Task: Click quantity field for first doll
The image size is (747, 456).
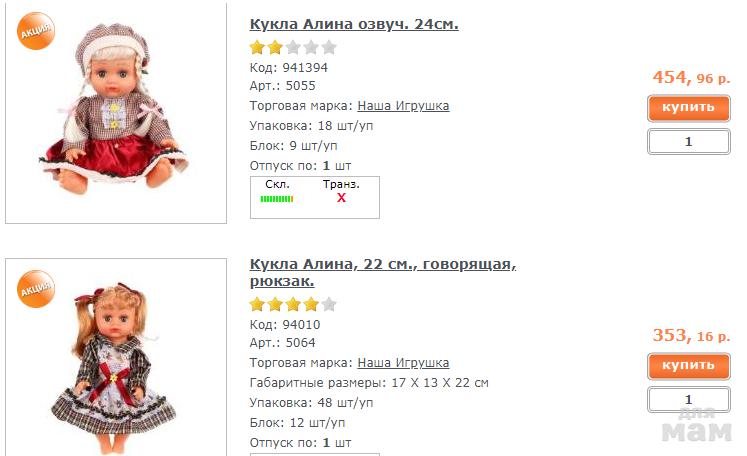Action: click(688, 142)
